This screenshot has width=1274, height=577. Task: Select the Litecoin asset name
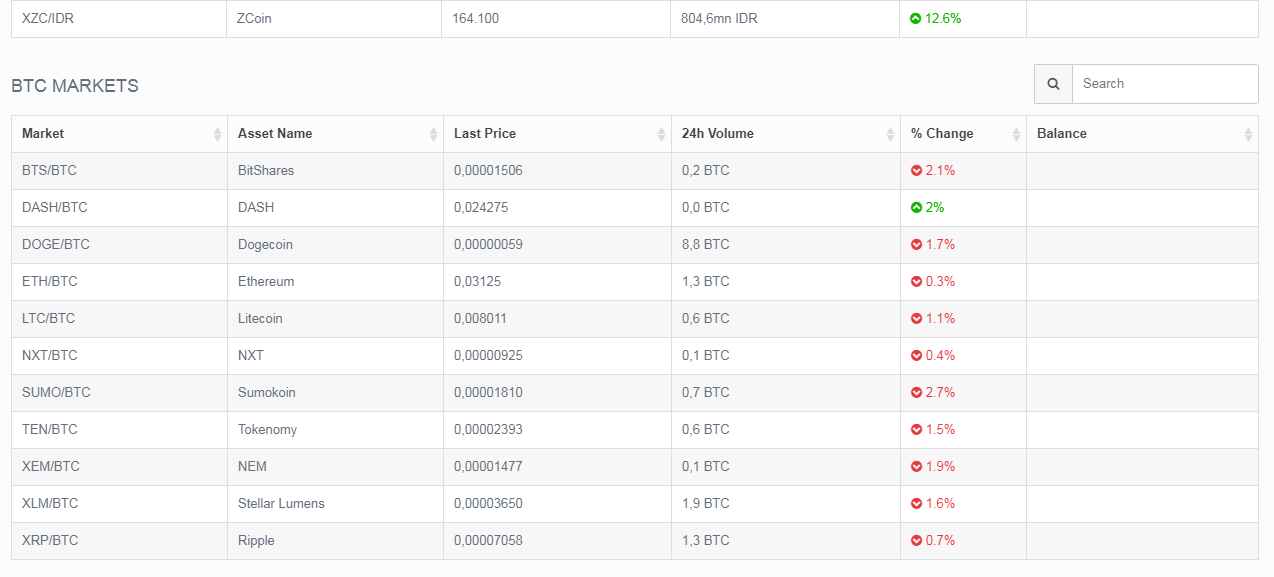click(260, 319)
